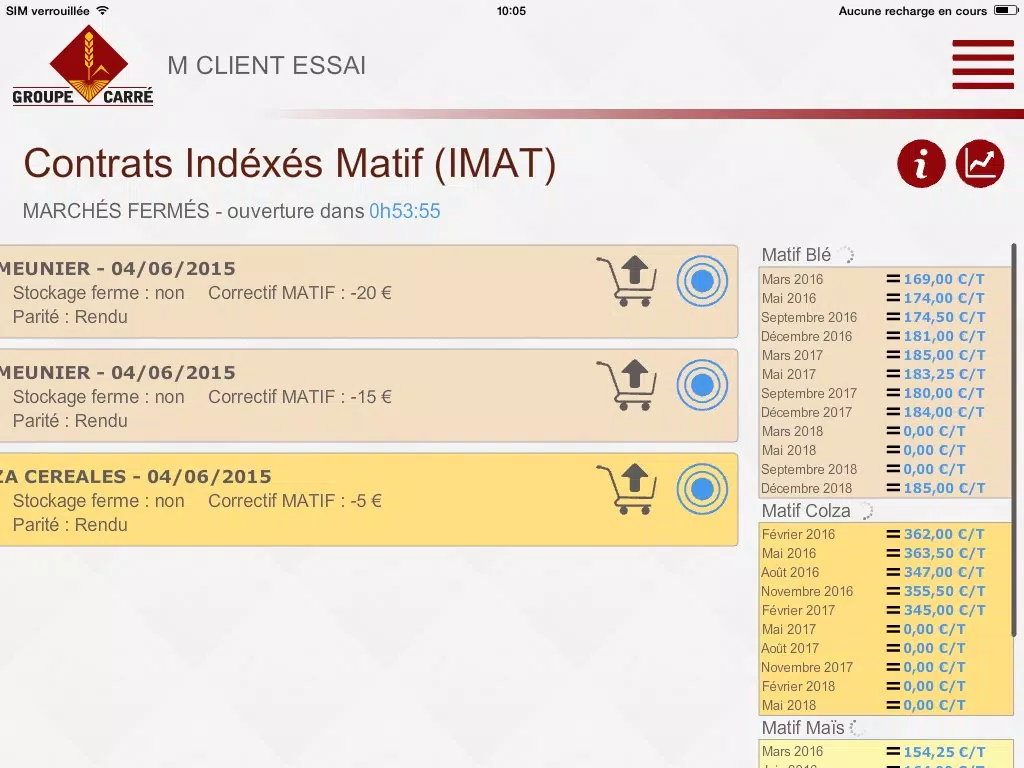Tap the Matif Maïs refresh spinner
The image size is (1024, 768).
[858, 728]
